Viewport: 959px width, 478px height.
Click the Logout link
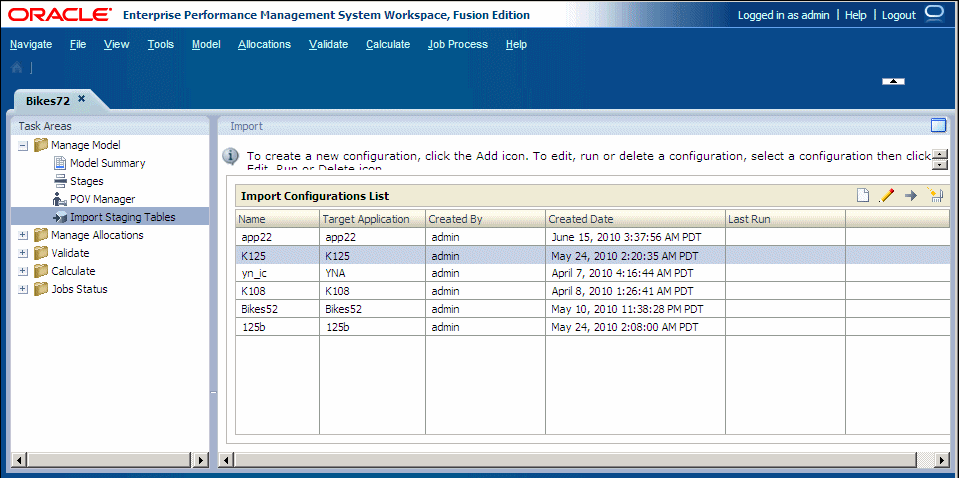pos(899,15)
